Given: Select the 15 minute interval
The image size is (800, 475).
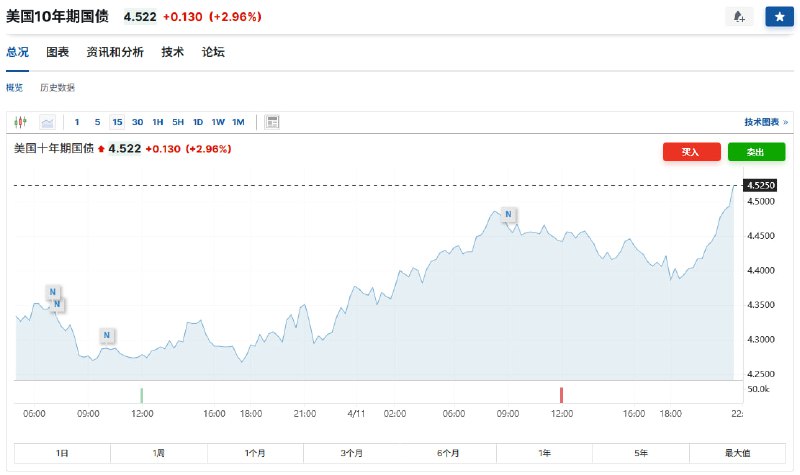Looking at the screenshot, I should (117, 122).
